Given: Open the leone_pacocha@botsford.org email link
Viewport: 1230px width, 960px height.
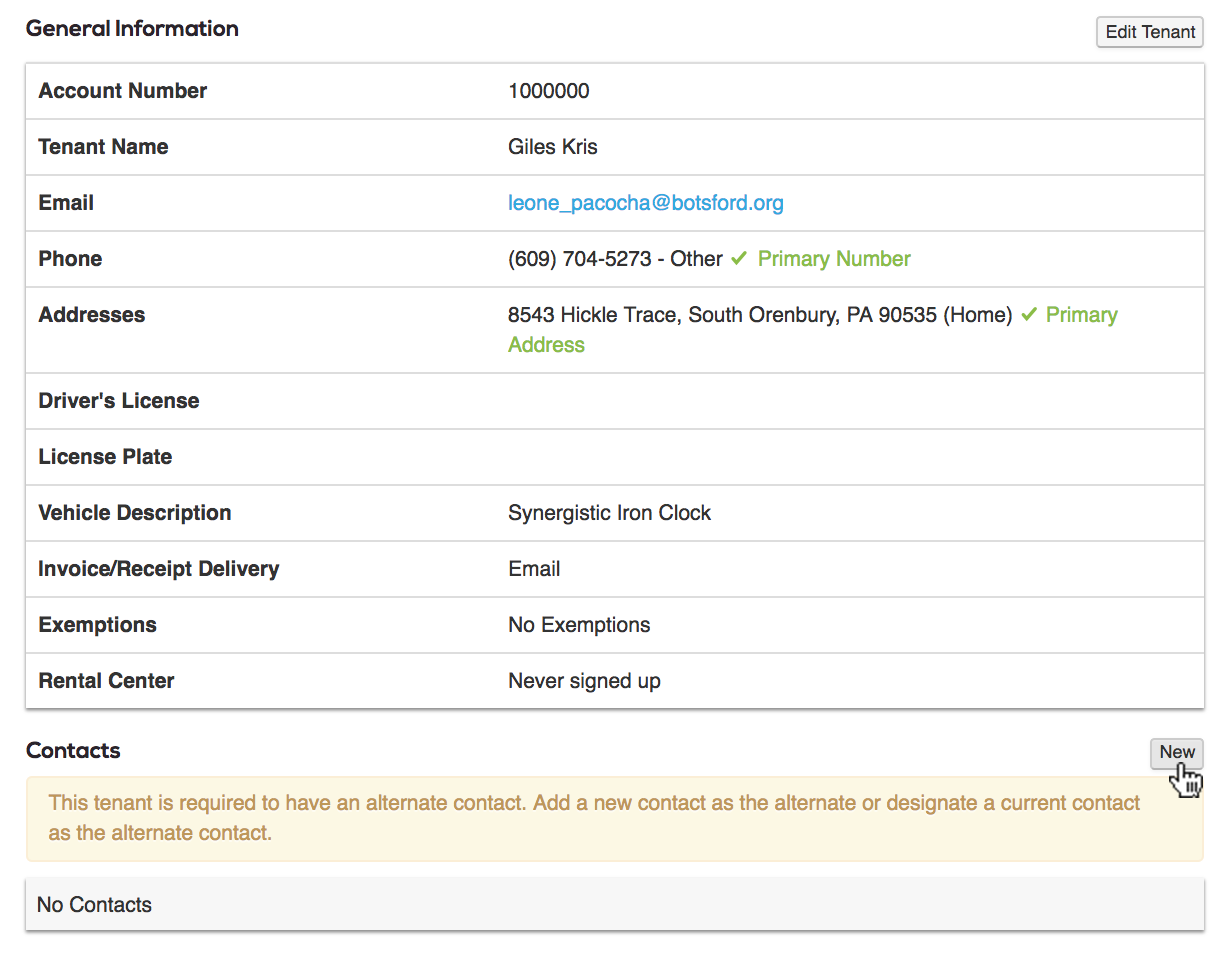Looking at the screenshot, I should click(645, 203).
